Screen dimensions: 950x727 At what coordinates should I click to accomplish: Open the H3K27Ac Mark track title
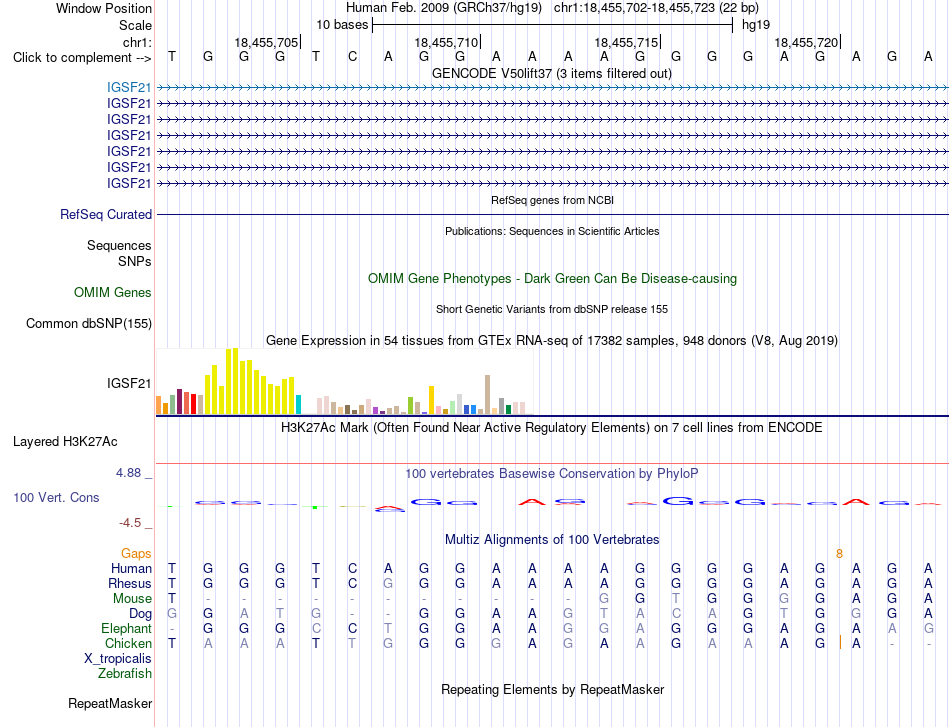point(552,428)
